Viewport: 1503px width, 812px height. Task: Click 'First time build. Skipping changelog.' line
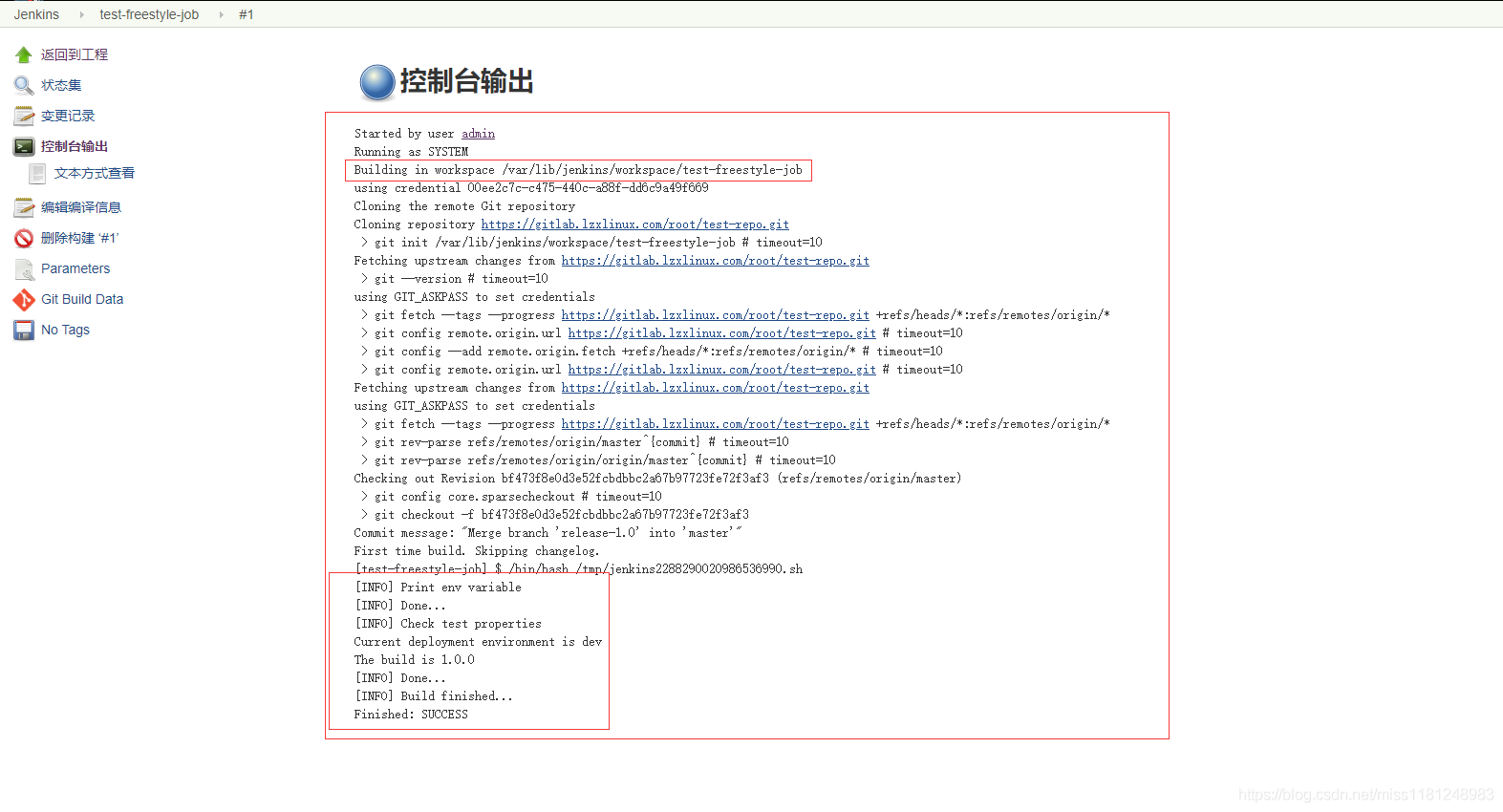pyautogui.click(x=477, y=551)
